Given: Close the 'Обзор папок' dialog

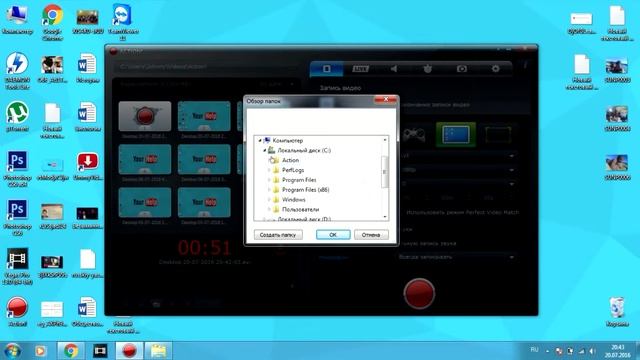Looking at the screenshot, I should click(386, 100).
